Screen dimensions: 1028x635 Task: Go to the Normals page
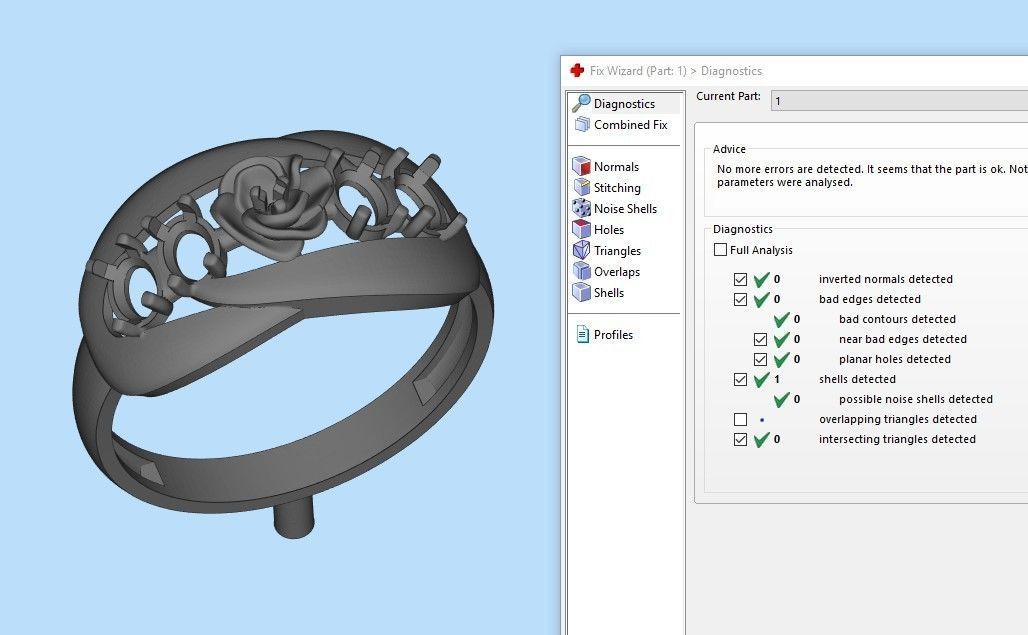coord(616,166)
